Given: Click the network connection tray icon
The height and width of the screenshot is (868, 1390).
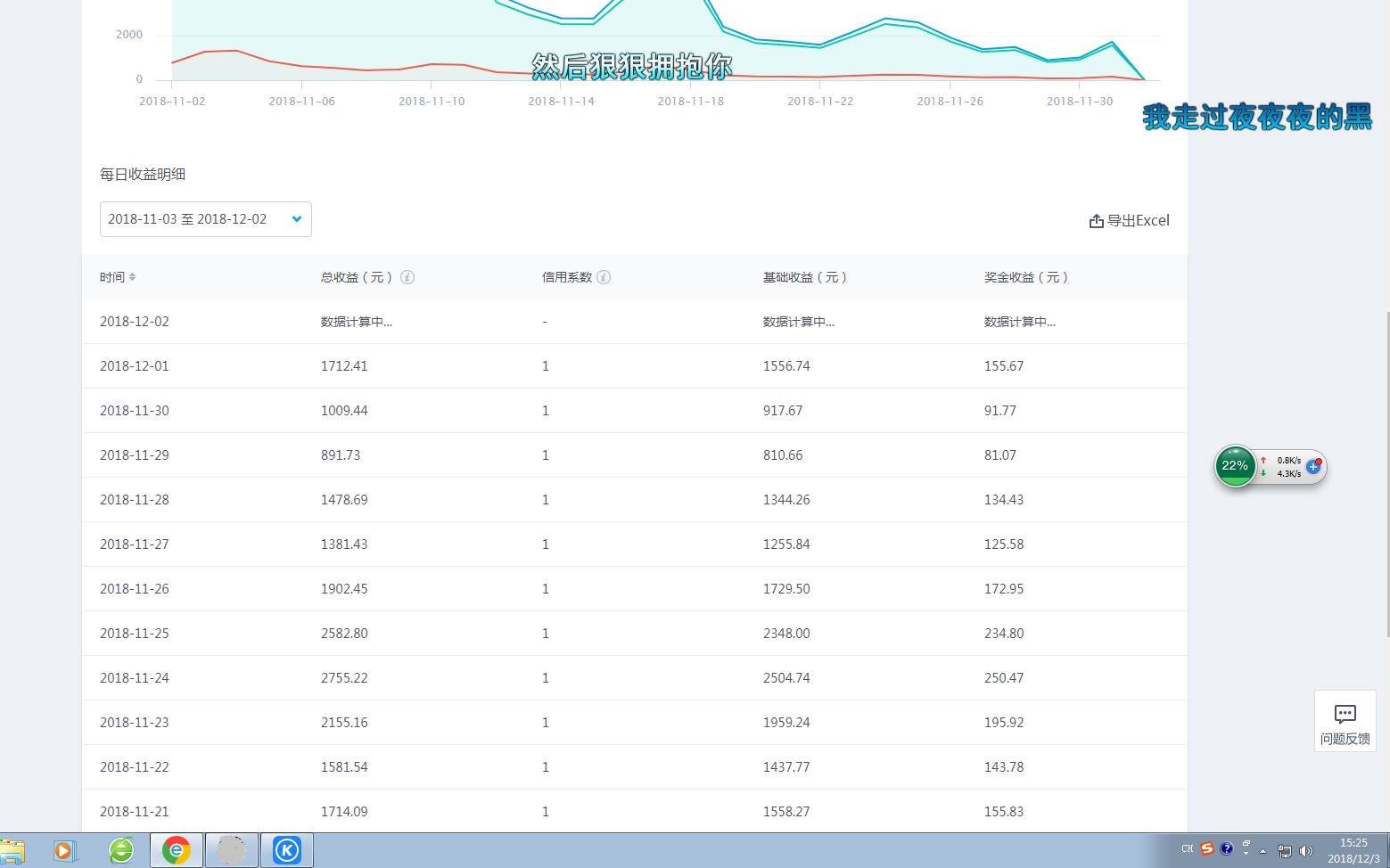Looking at the screenshot, I should pyautogui.click(x=1285, y=850).
